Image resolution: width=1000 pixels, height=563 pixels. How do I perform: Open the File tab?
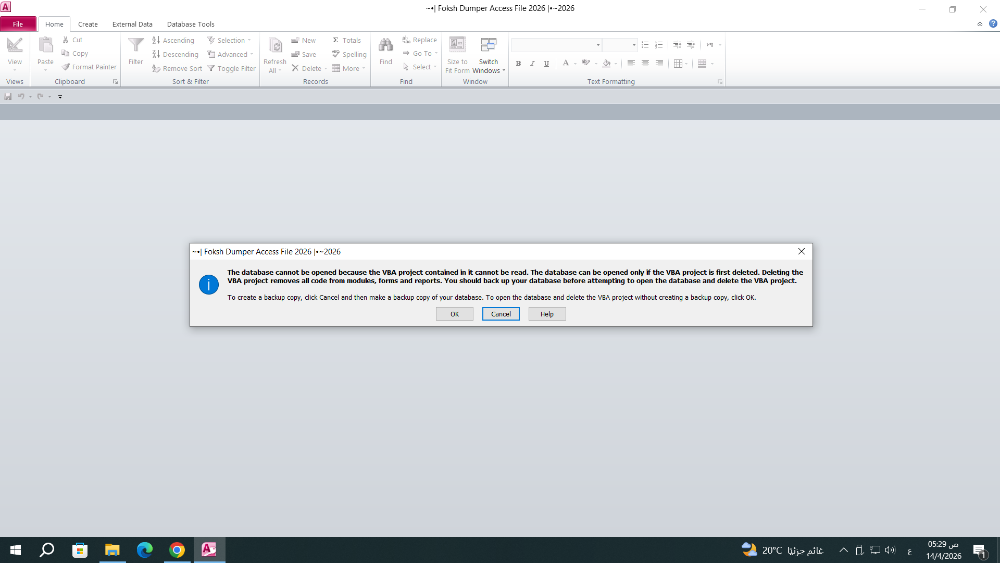(x=18, y=24)
